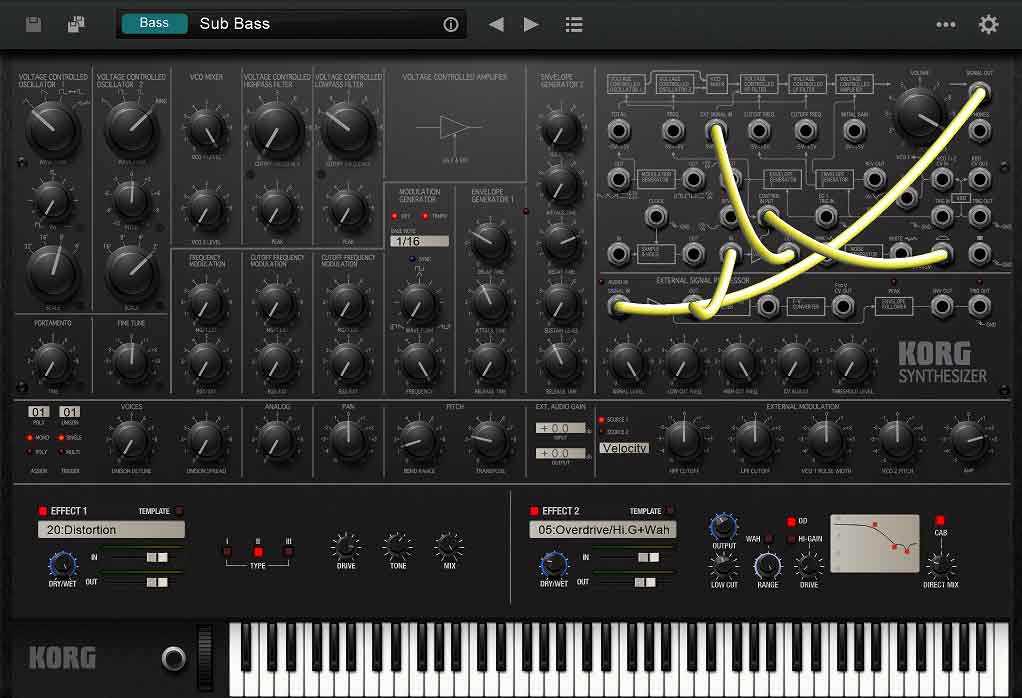Image resolution: width=1022 pixels, height=698 pixels.
Task: Click the lowpass filter cutoff frequency knob
Action: point(348,128)
